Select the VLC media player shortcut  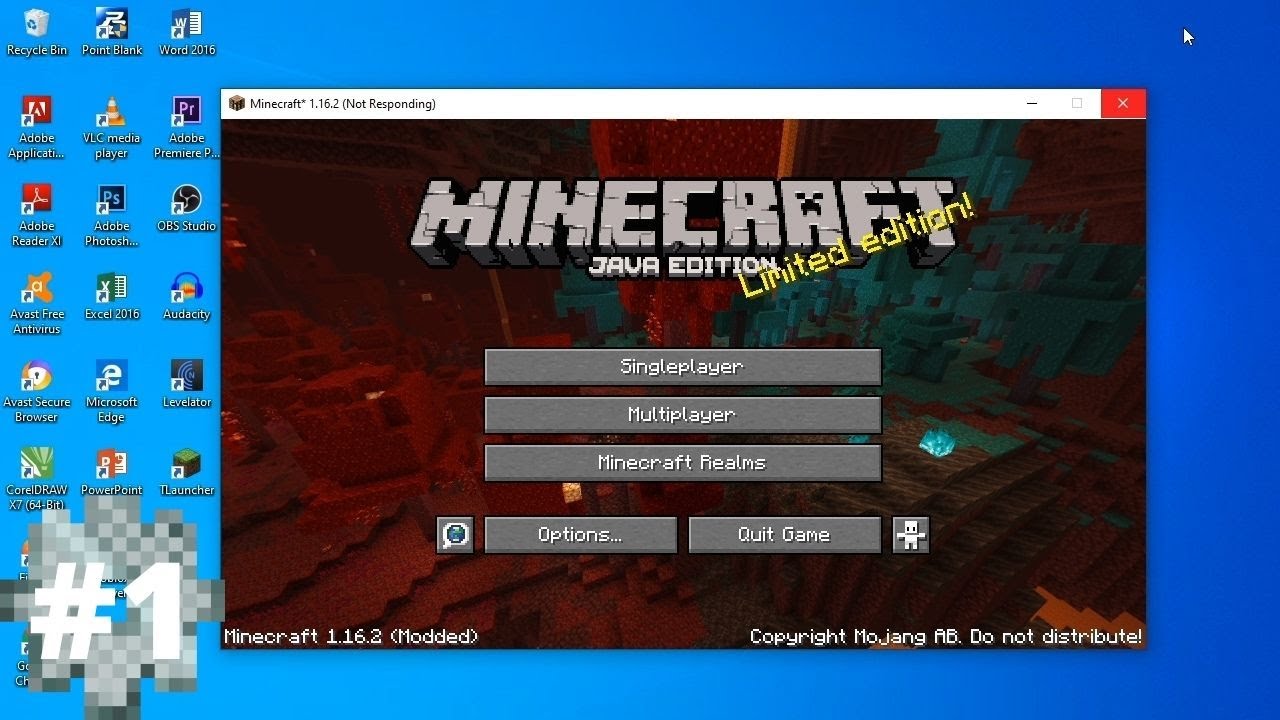112,128
